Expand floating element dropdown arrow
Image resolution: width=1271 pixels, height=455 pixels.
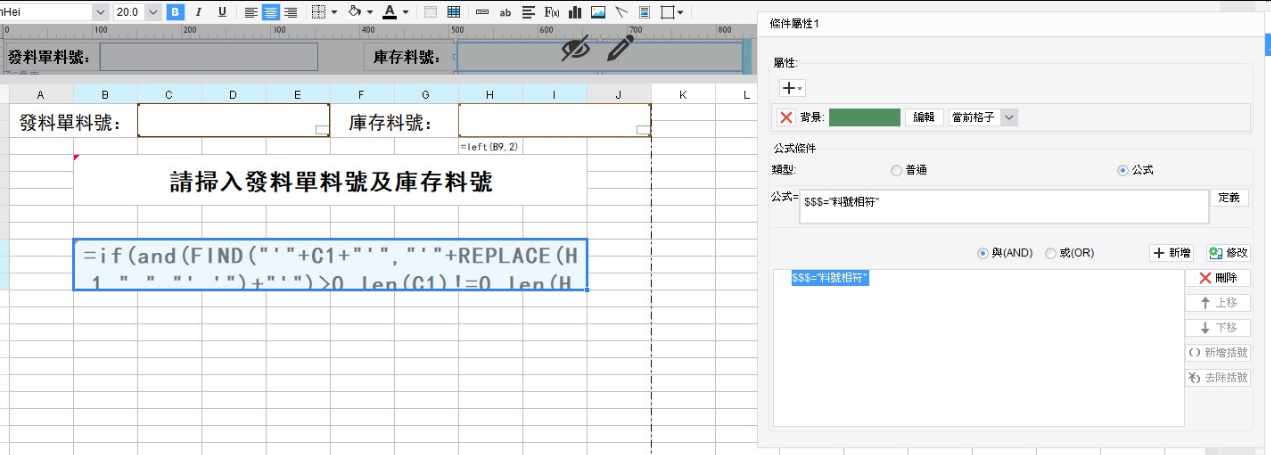click(x=682, y=12)
